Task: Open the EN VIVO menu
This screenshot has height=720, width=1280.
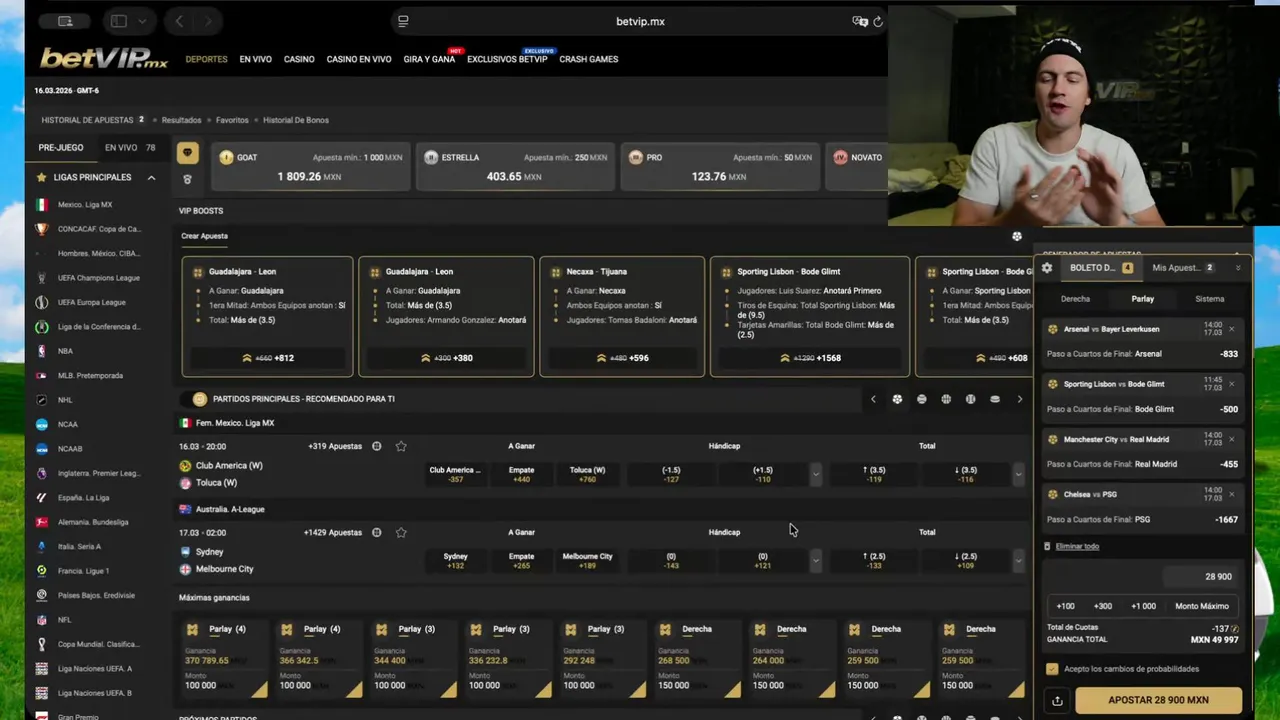Action: (x=255, y=59)
